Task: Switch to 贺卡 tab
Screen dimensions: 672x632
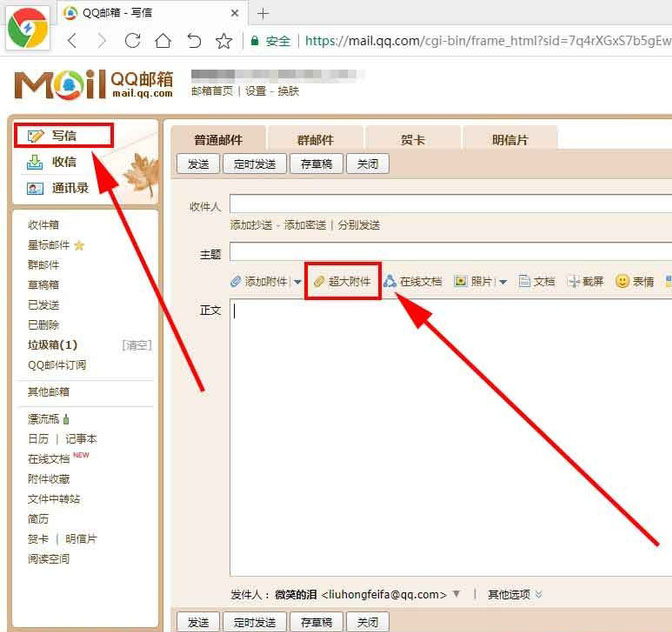Action: [x=413, y=139]
